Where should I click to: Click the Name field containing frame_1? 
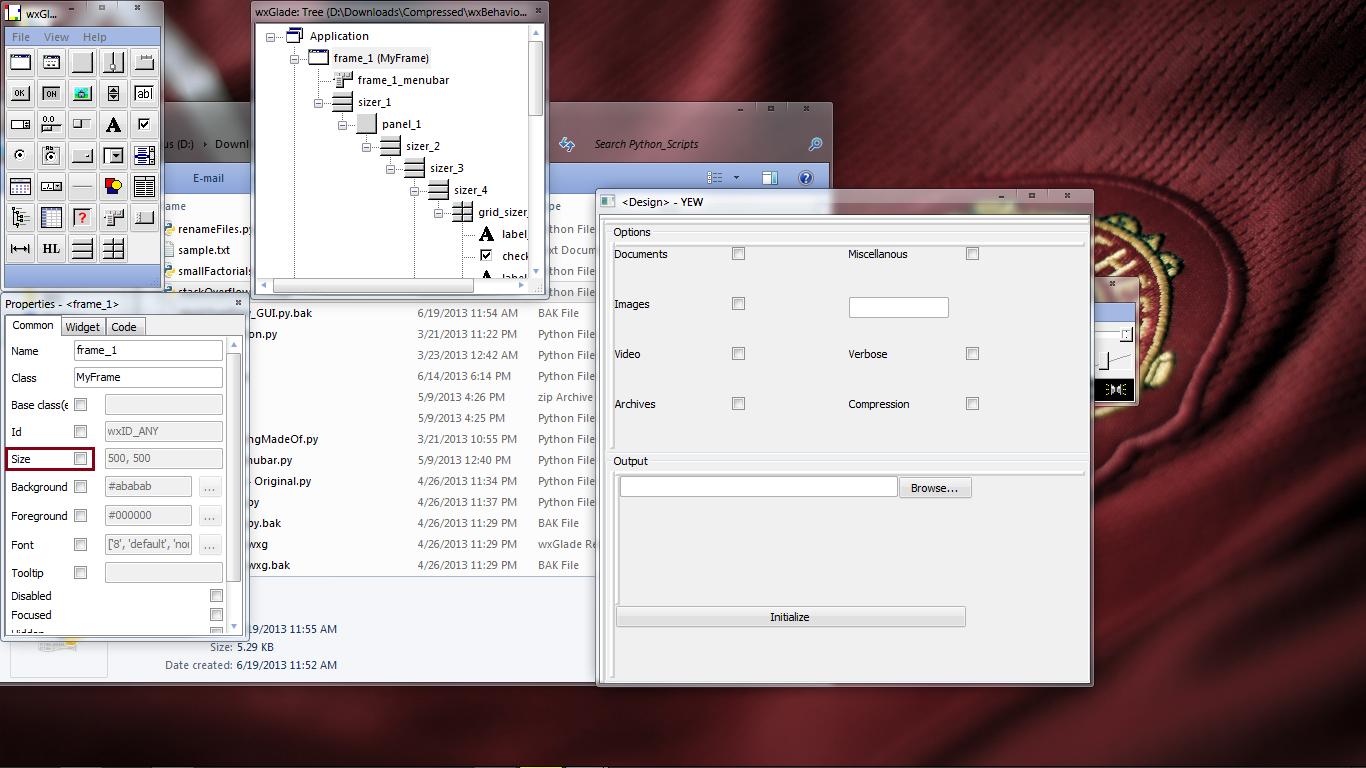(148, 351)
